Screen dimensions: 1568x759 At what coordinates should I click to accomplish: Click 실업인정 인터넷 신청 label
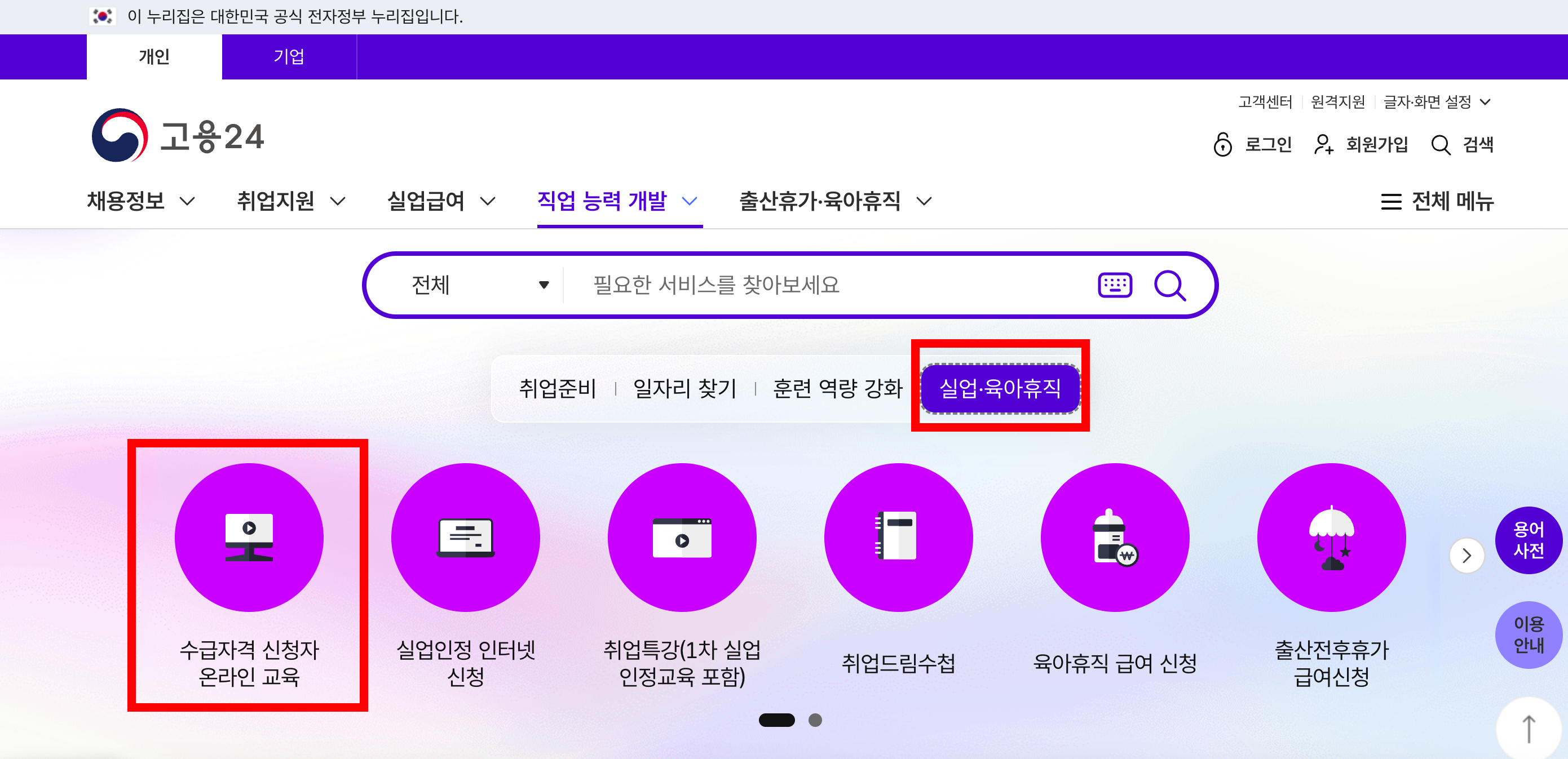pos(466,663)
